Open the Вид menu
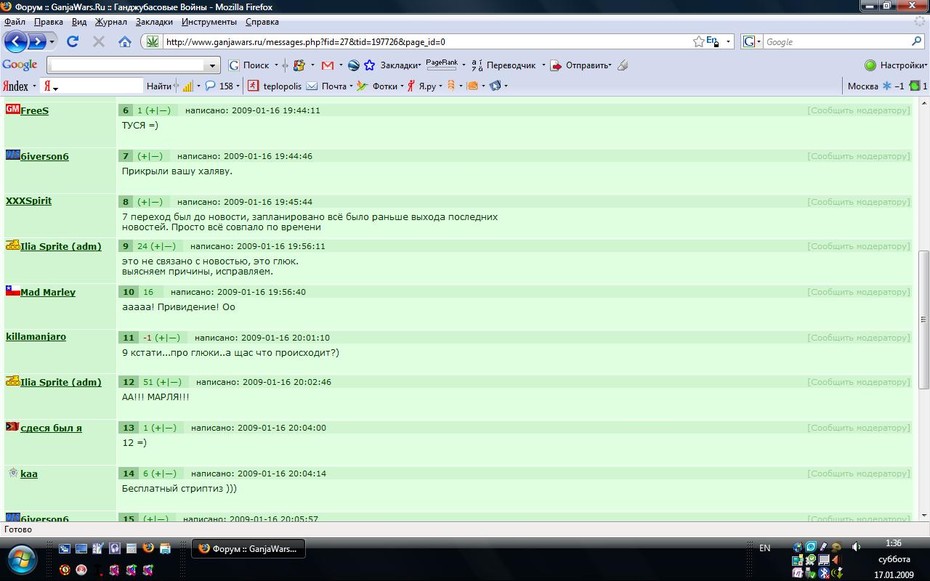930x581 pixels. click(79, 22)
